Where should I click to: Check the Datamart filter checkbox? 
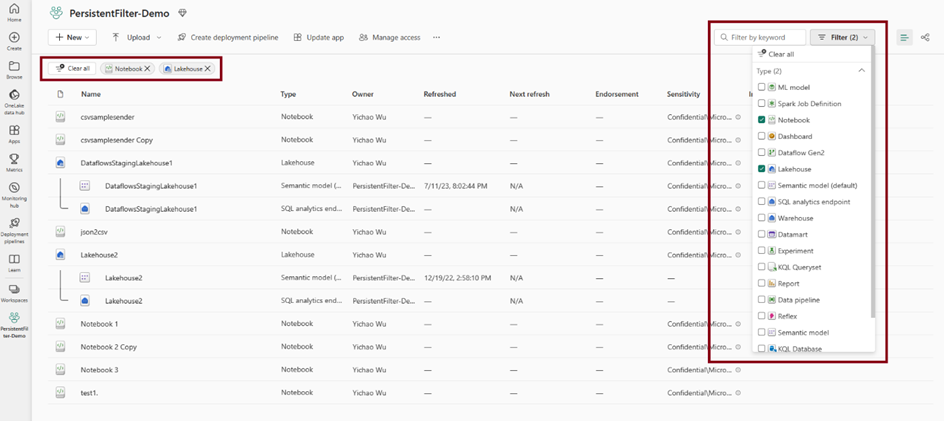click(762, 234)
